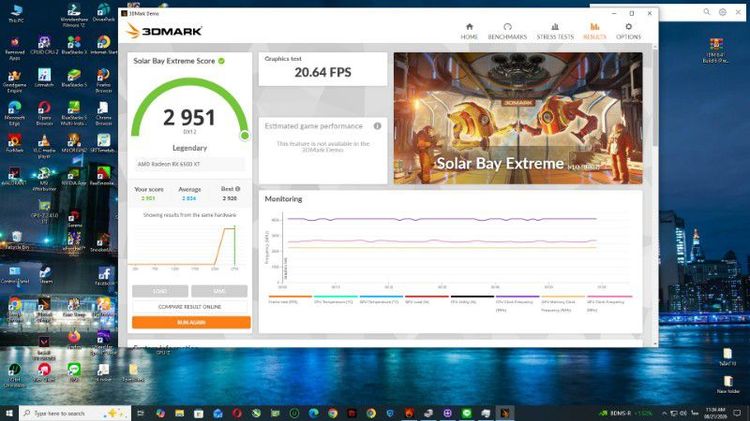The height and width of the screenshot is (421, 750).
Task: Click the search icon in background window
Action: pyautogui.click(x=706, y=12)
